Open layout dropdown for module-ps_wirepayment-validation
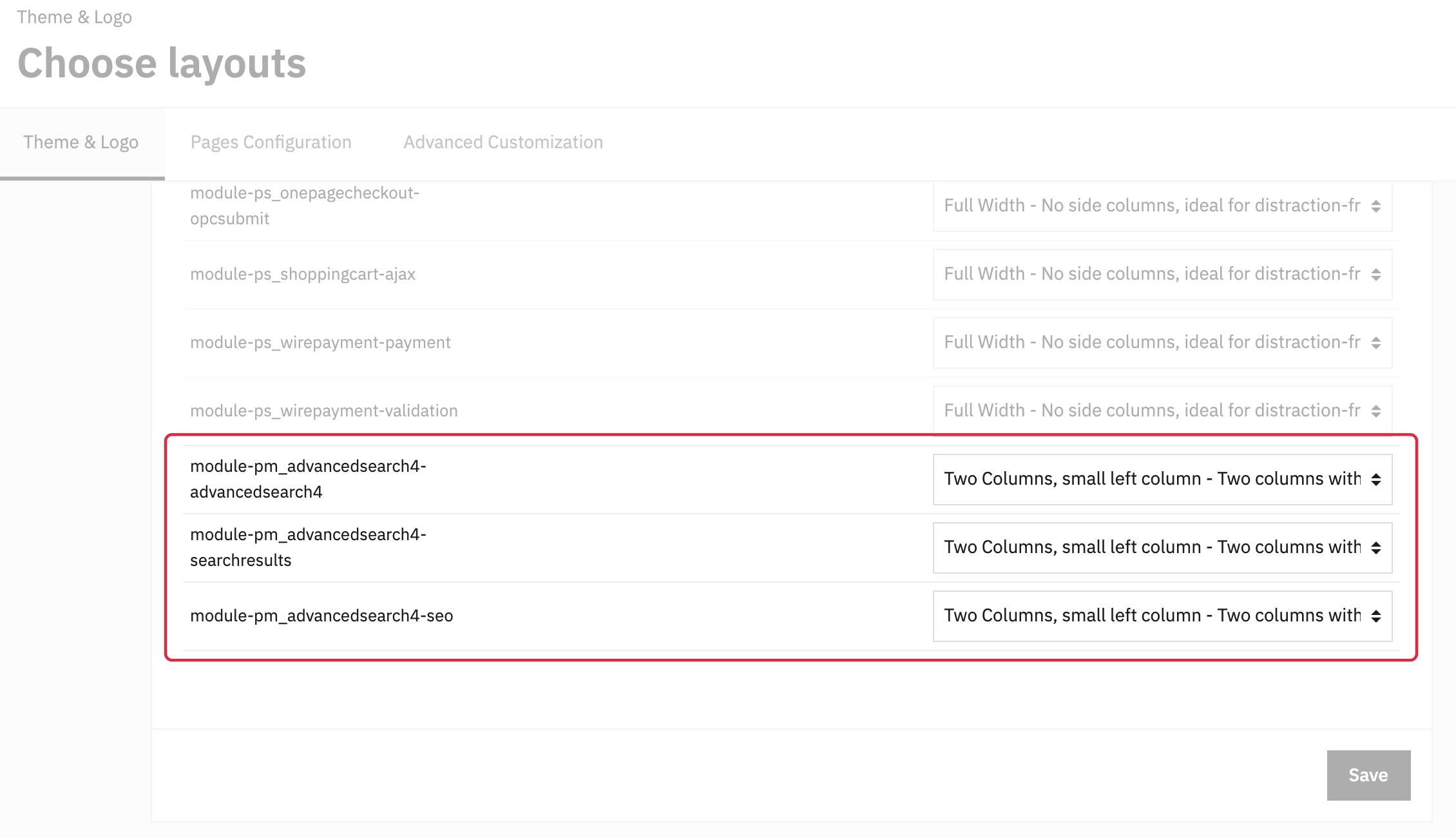 point(1162,411)
